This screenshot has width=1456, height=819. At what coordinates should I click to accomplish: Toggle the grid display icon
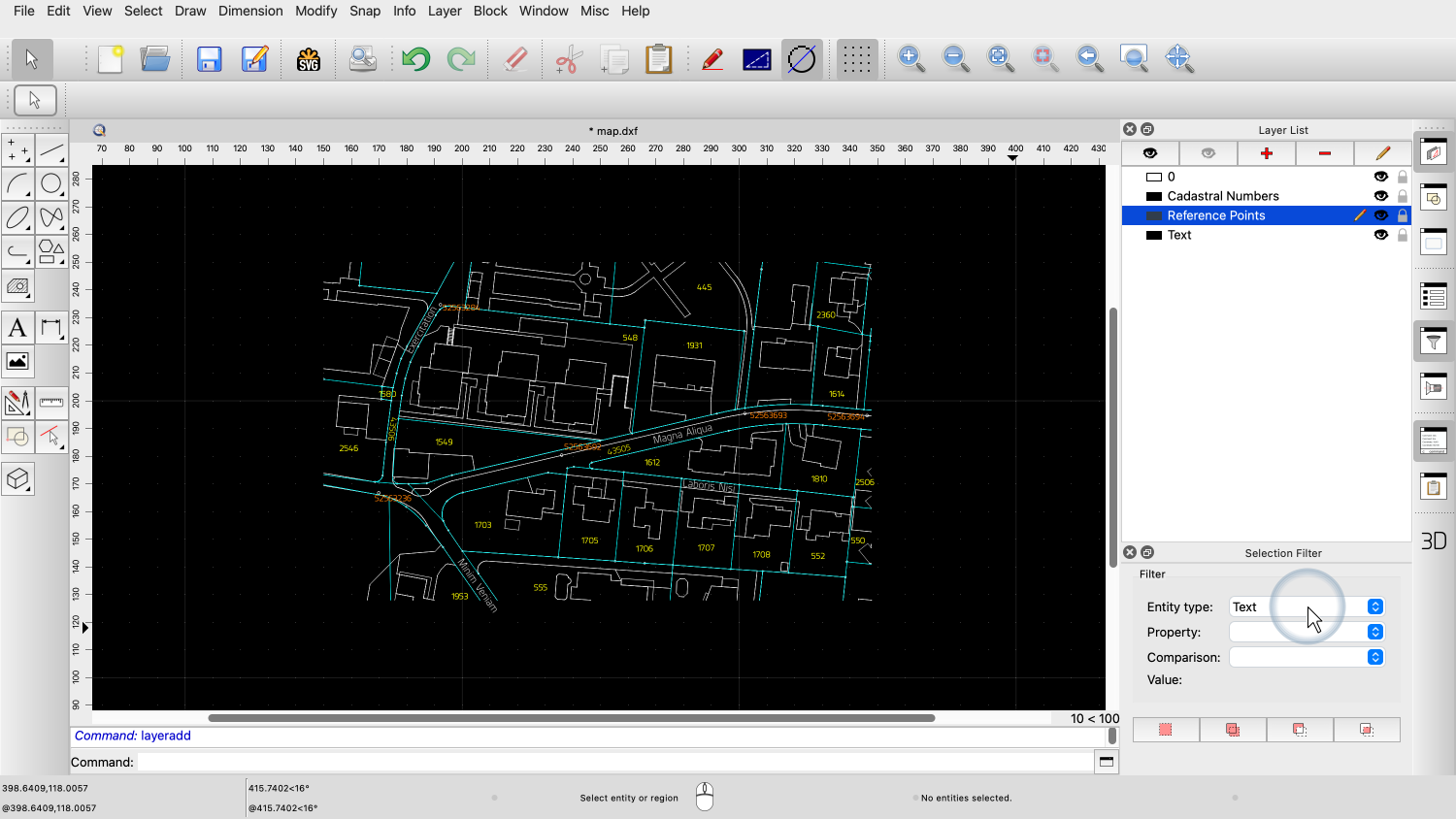click(x=856, y=59)
